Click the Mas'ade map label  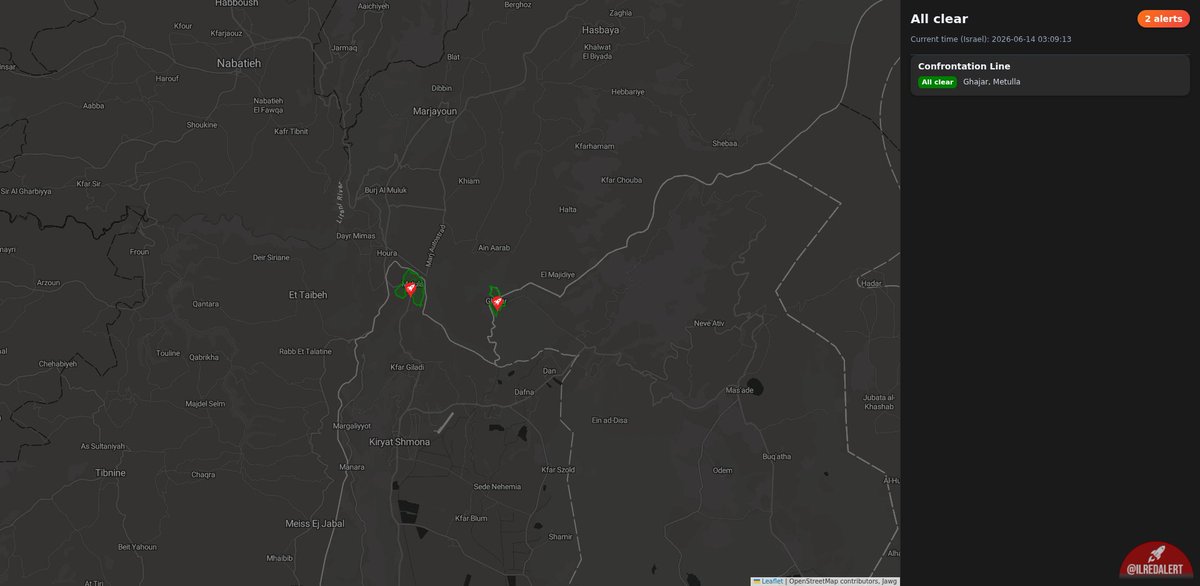(740, 390)
